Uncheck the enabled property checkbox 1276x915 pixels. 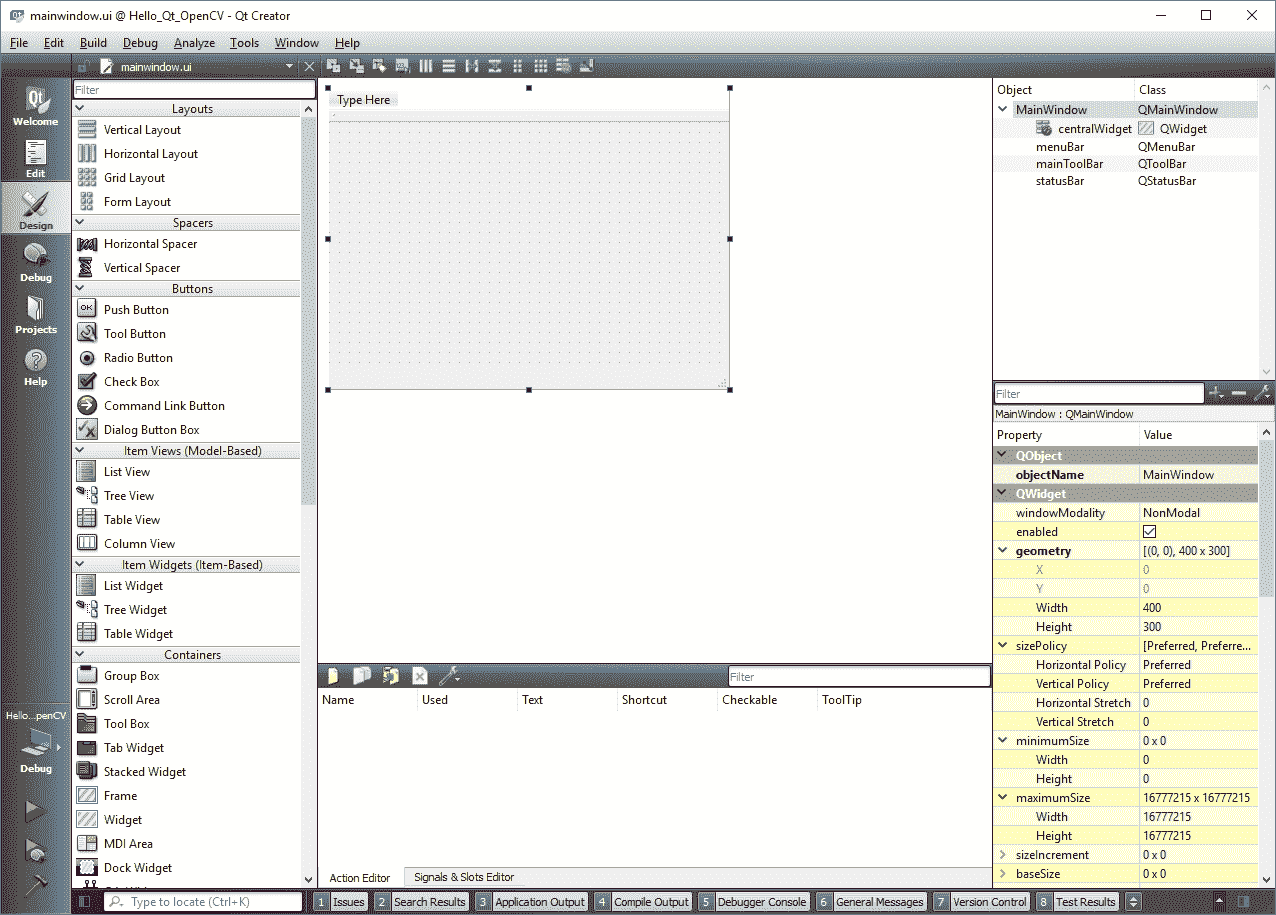(1149, 532)
